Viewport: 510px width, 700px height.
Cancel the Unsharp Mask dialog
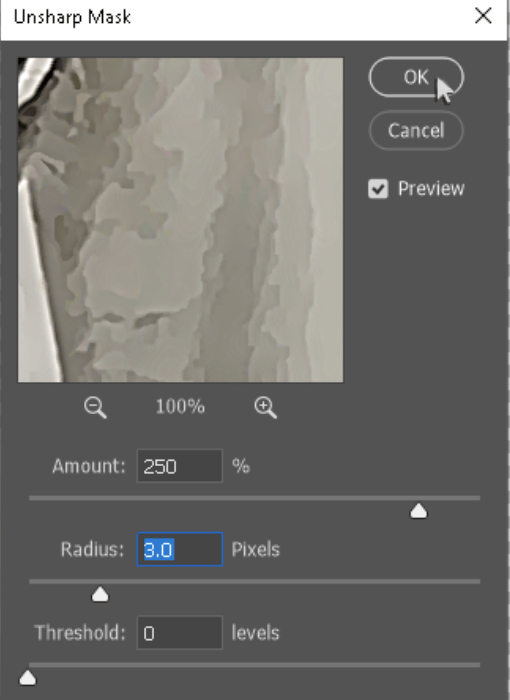[416, 130]
